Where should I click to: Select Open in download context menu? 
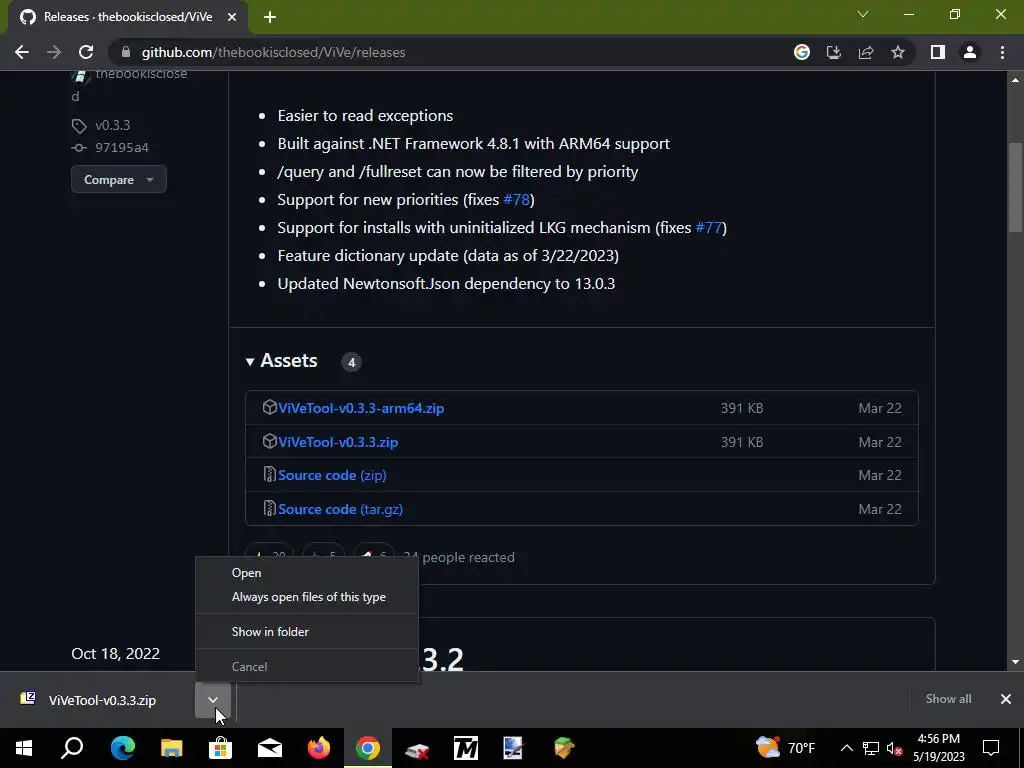[307, 573]
